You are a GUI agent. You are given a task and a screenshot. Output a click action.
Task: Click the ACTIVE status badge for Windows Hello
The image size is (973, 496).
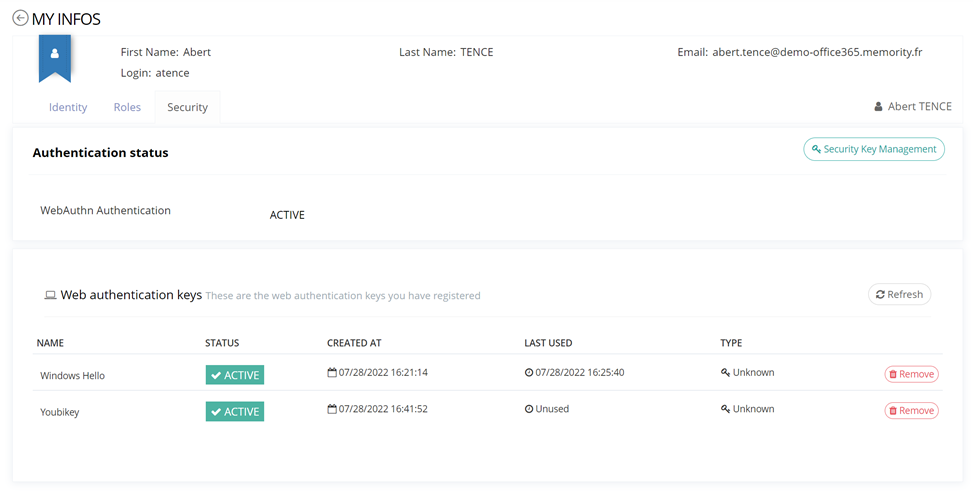tap(235, 375)
